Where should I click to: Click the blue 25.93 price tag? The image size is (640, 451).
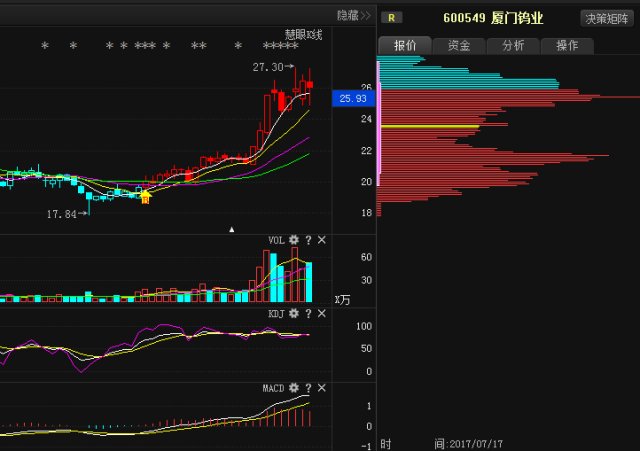click(353, 98)
